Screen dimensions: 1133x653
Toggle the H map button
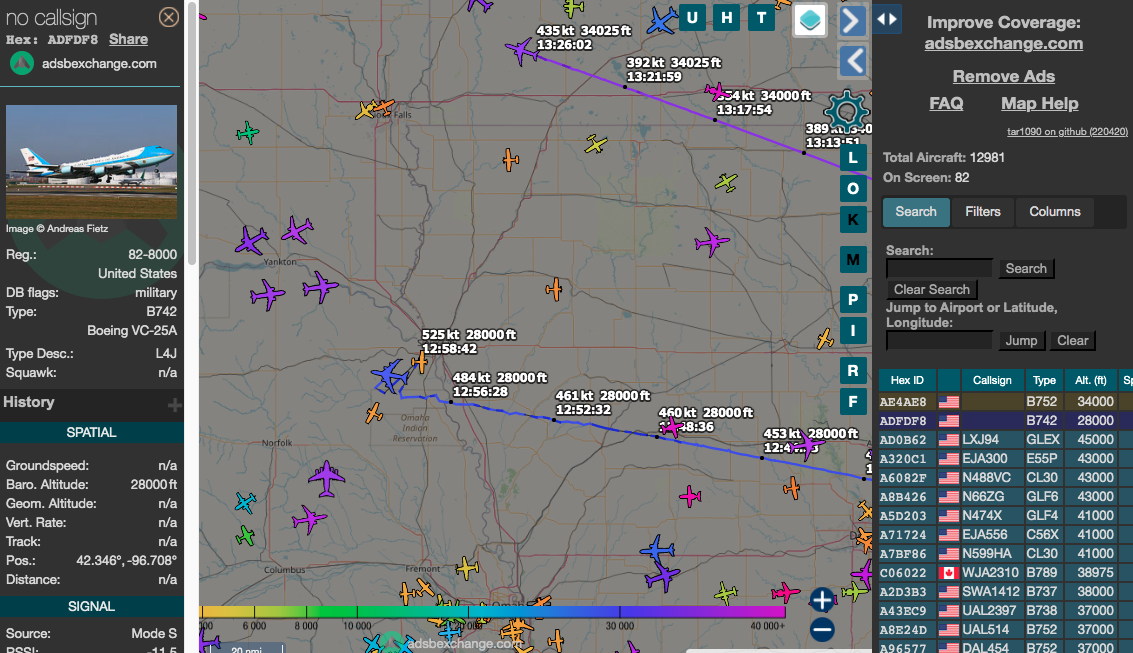point(726,17)
